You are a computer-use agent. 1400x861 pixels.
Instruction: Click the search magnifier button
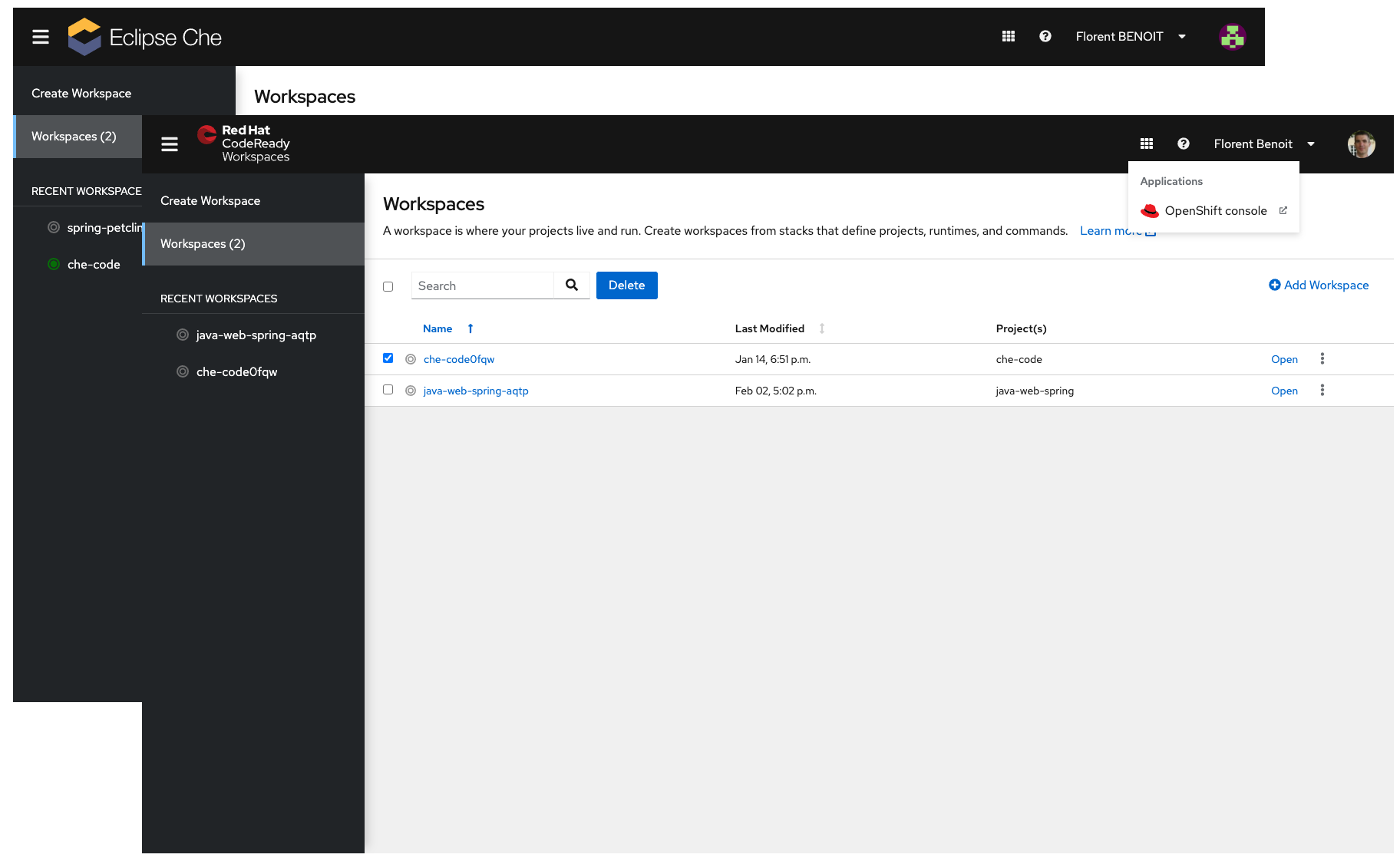pyautogui.click(x=572, y=285)
